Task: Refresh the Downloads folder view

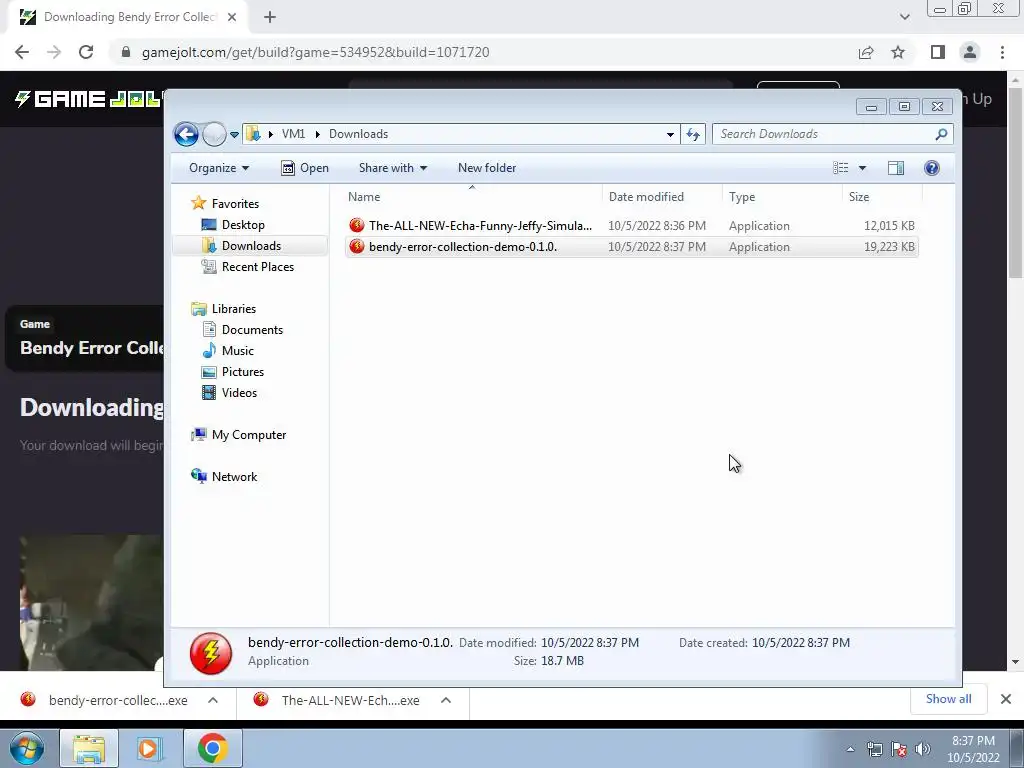Action: click(693, 135)
